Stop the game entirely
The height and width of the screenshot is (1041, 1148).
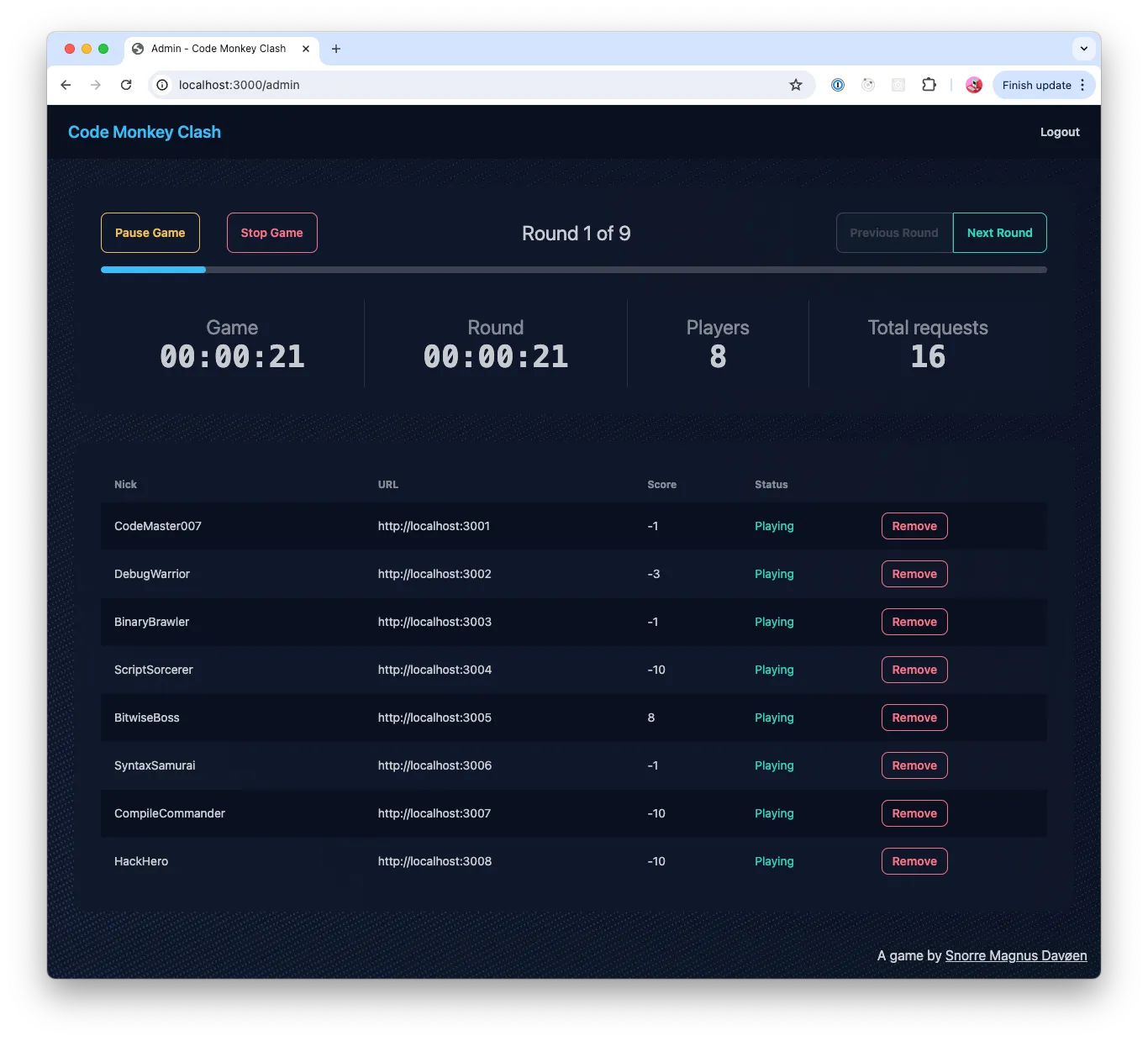[271, 233]
